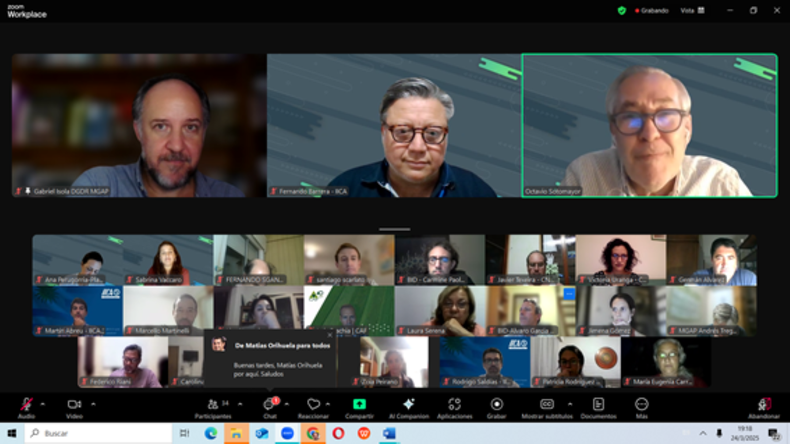Screen dimensions: 790x444
Task: Expand the video options arrow next to Video
Action: pyautogui.click(x=93, y=404)
